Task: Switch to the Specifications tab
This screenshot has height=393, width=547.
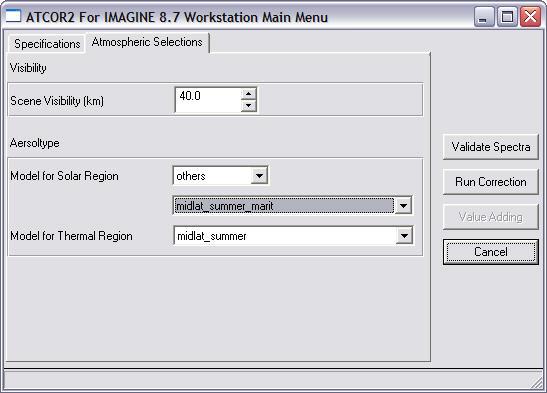Action: click(x=47, y=44)
